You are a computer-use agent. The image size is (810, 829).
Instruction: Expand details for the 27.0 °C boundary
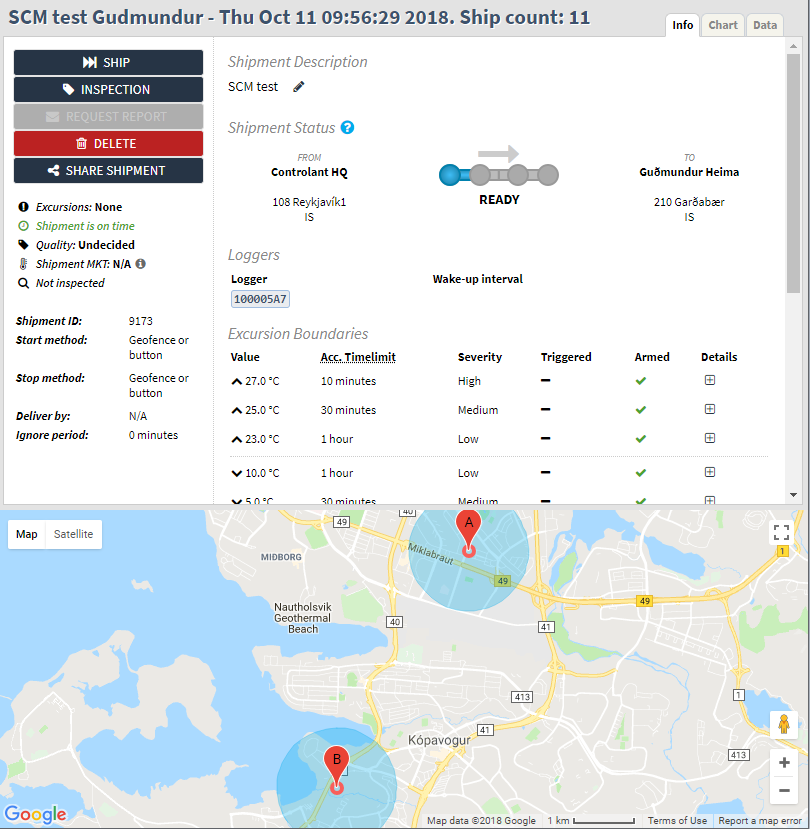(710, 380)
